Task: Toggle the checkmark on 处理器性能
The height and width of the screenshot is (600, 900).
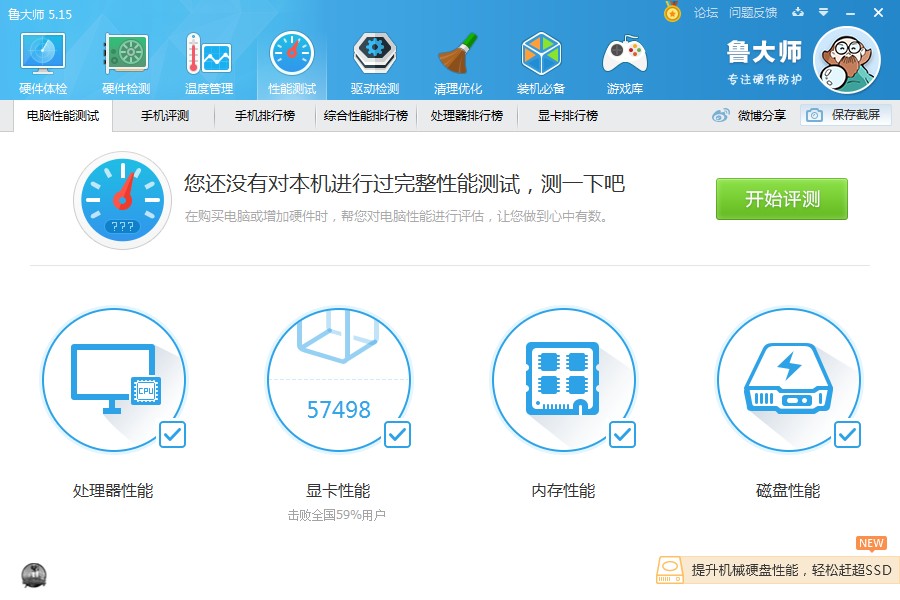Action: click(174, 435)
